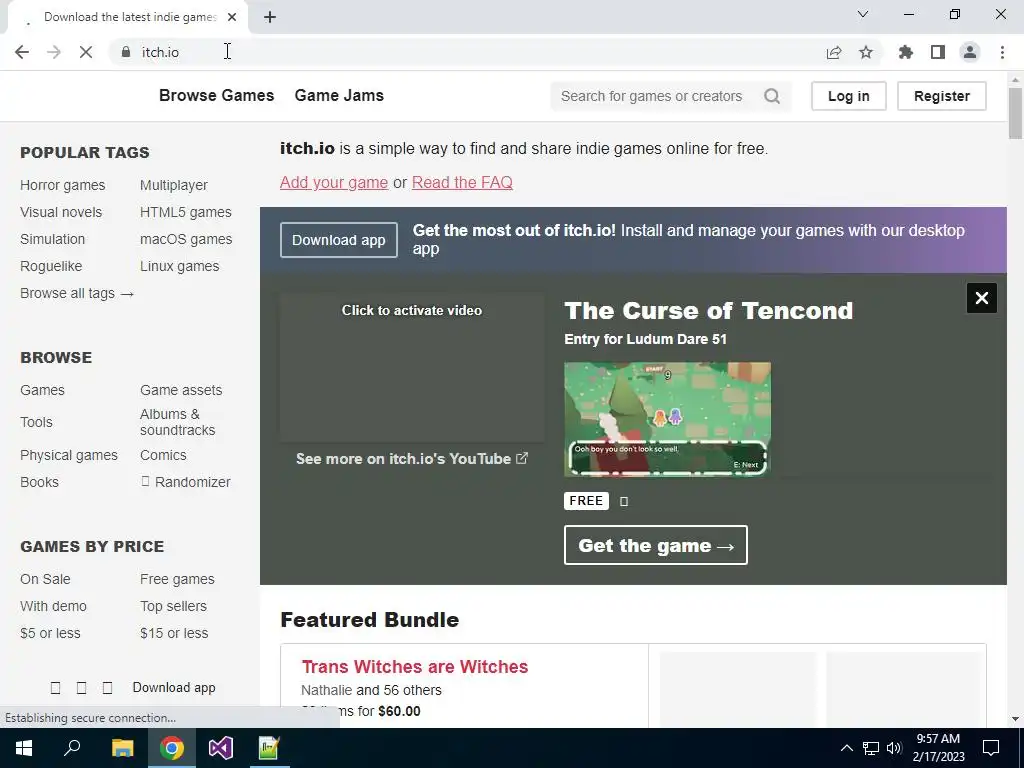Open the Chrome profile avatar
Screen dimensions: 1024x768
pyautogui.click(x=970, y=52)
